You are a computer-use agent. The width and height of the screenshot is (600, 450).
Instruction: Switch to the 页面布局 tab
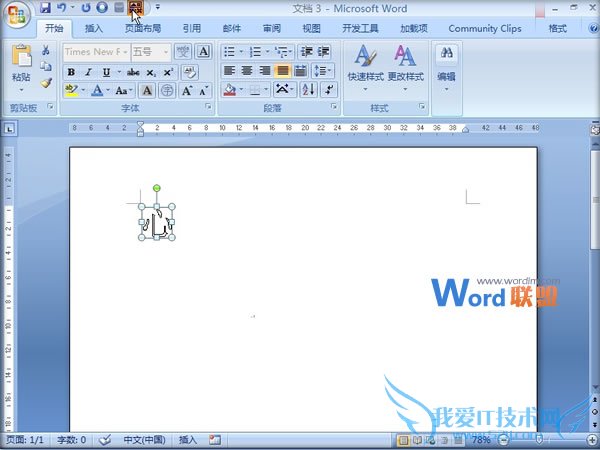(143, 28)
